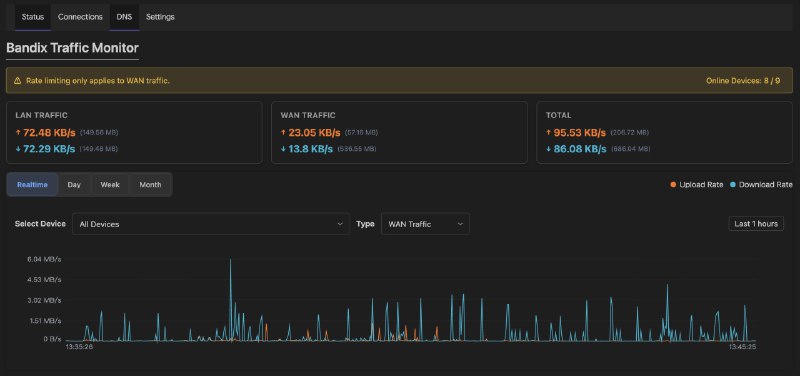Viewport: 800px width, 376px height.
Task: Open the Status tab
Action: pyautogui.click(x=33, y=17)
